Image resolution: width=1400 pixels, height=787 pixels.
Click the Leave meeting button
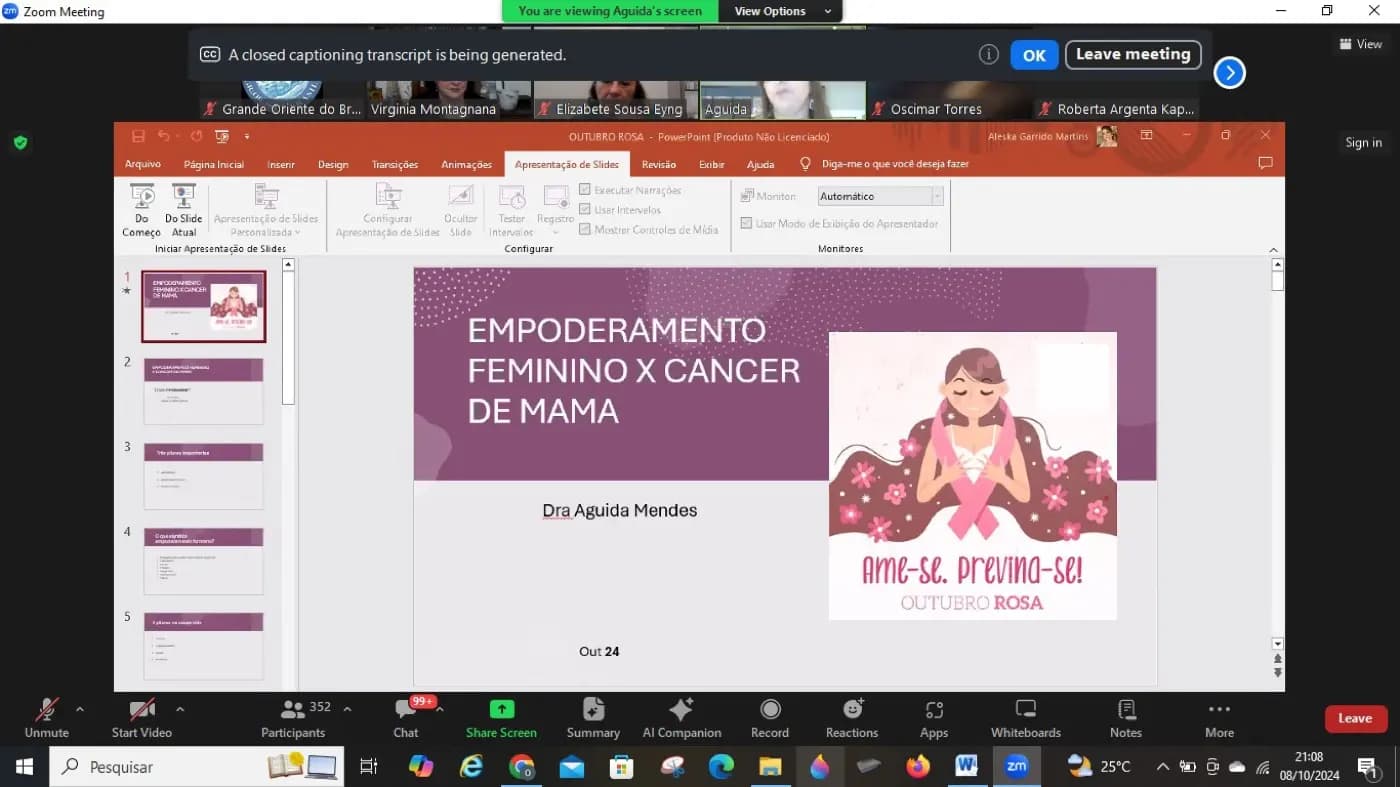(1133, 54)
